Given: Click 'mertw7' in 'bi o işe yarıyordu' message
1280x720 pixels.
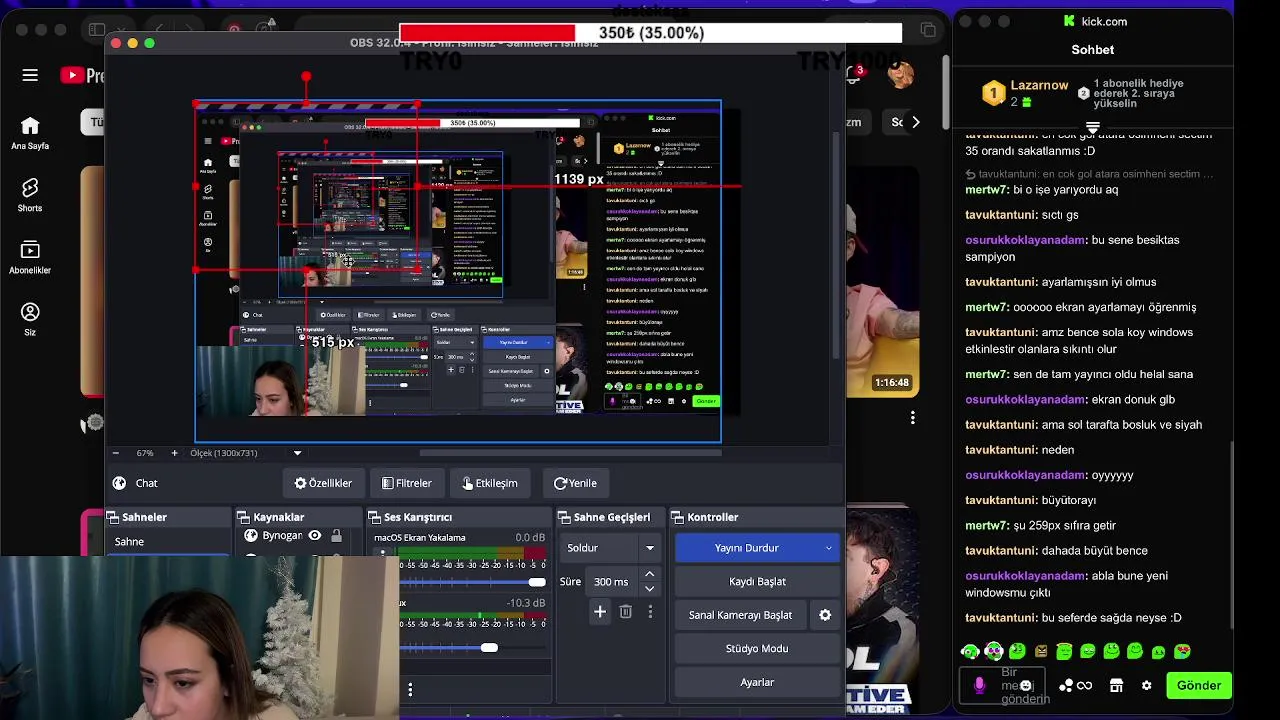Looking at the screenshot, I should point(985,189).
